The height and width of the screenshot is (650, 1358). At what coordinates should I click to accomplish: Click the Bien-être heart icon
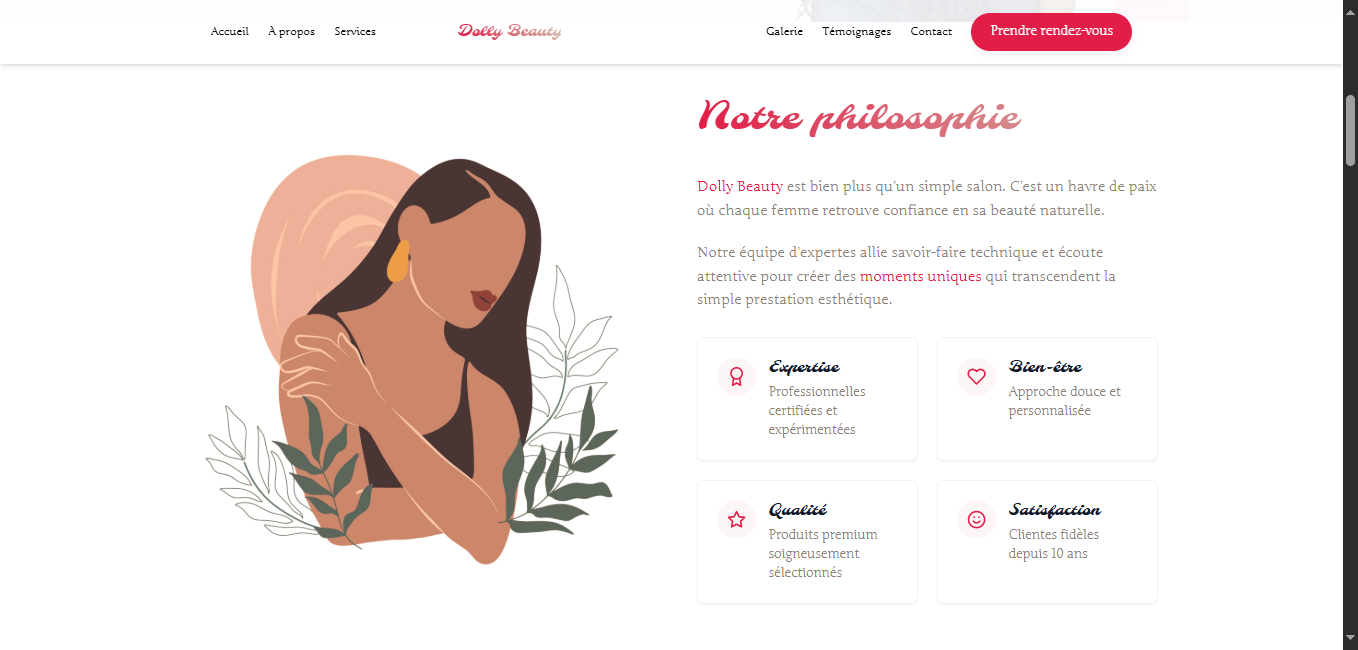(x=977, y=377)
